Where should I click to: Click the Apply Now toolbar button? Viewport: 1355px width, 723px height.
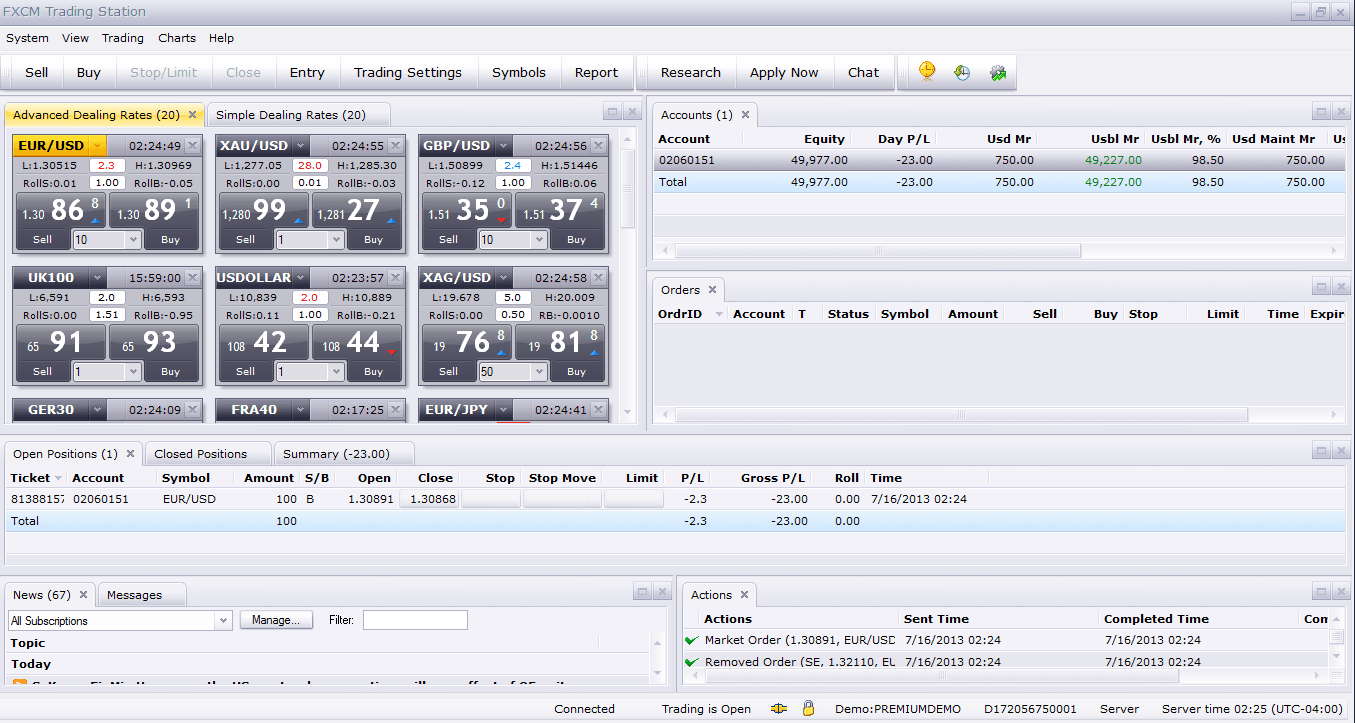click(x=784, y=72)
